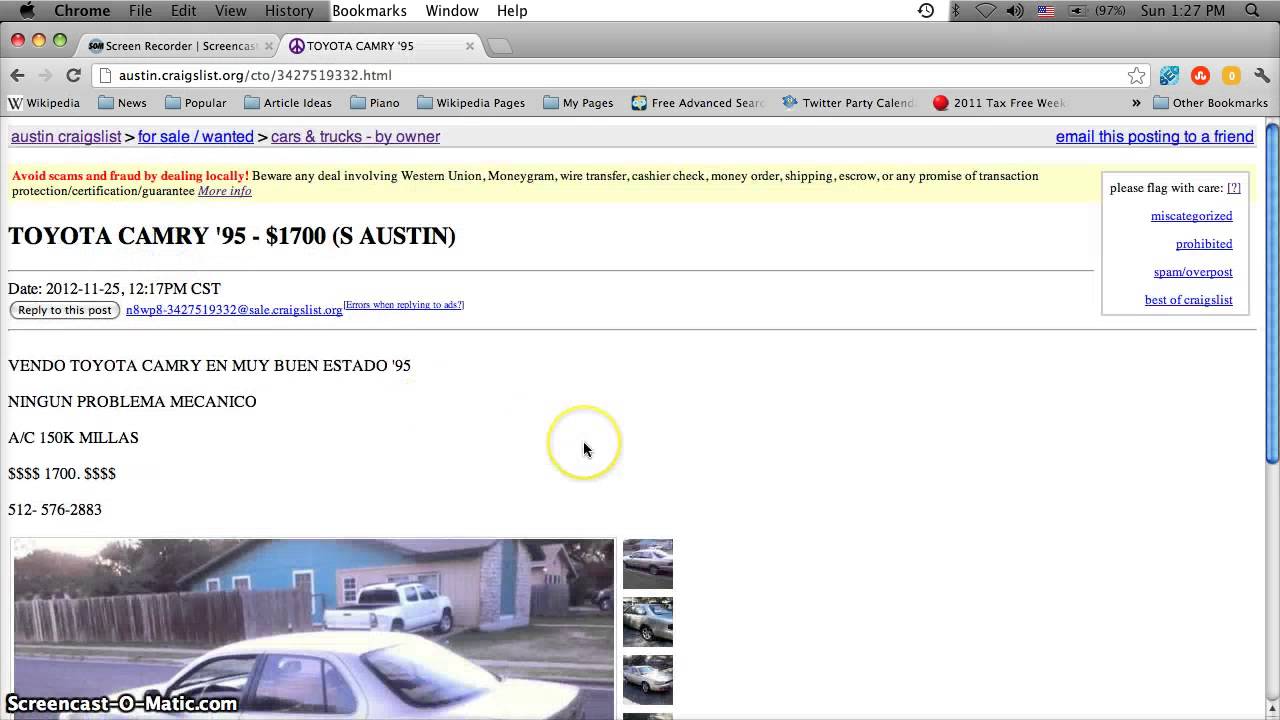This screenshot has height=720, width=1280.
Task: Flag the posting as spam/overpost
Action: point(1193,272)
